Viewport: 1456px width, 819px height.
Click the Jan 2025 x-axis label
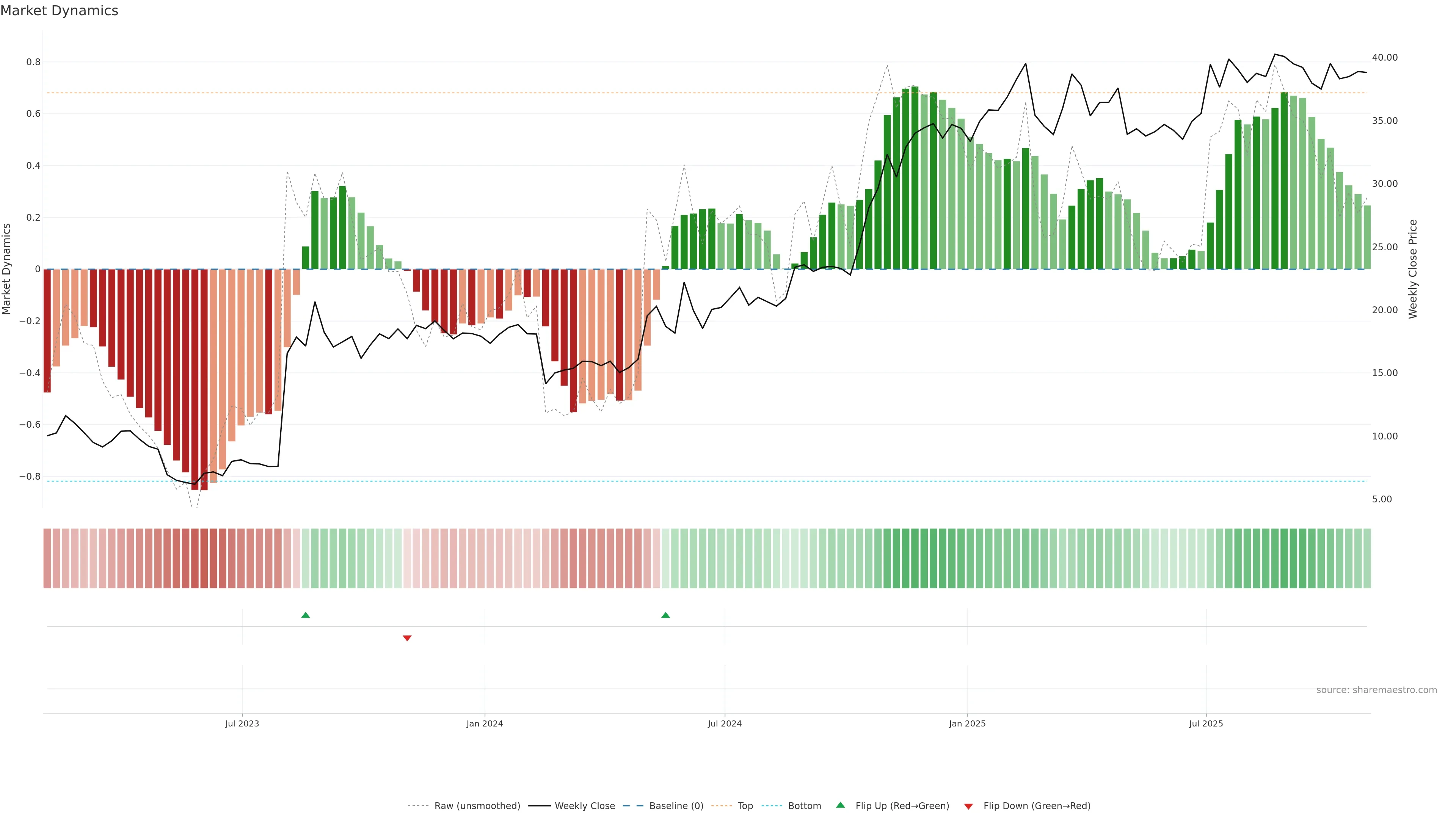tap(967, 723)
